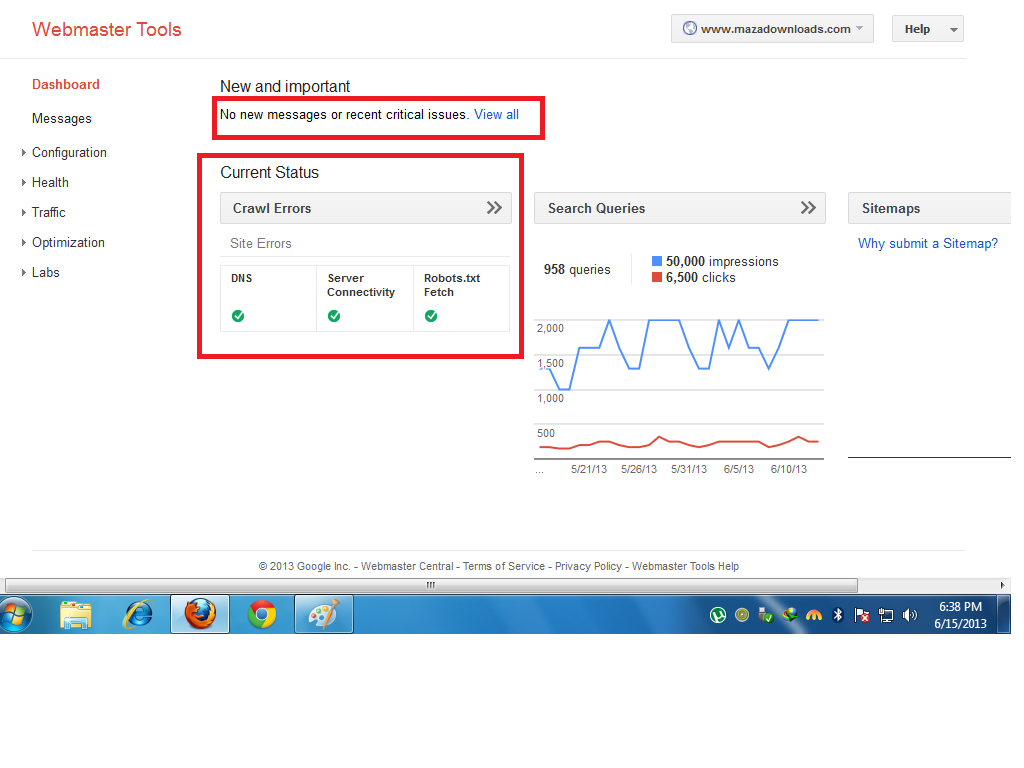The width and height of the screenshot is (1024, 768).
Task: Open the Privacy Policy footer link
Action: (x=588, y=566)
